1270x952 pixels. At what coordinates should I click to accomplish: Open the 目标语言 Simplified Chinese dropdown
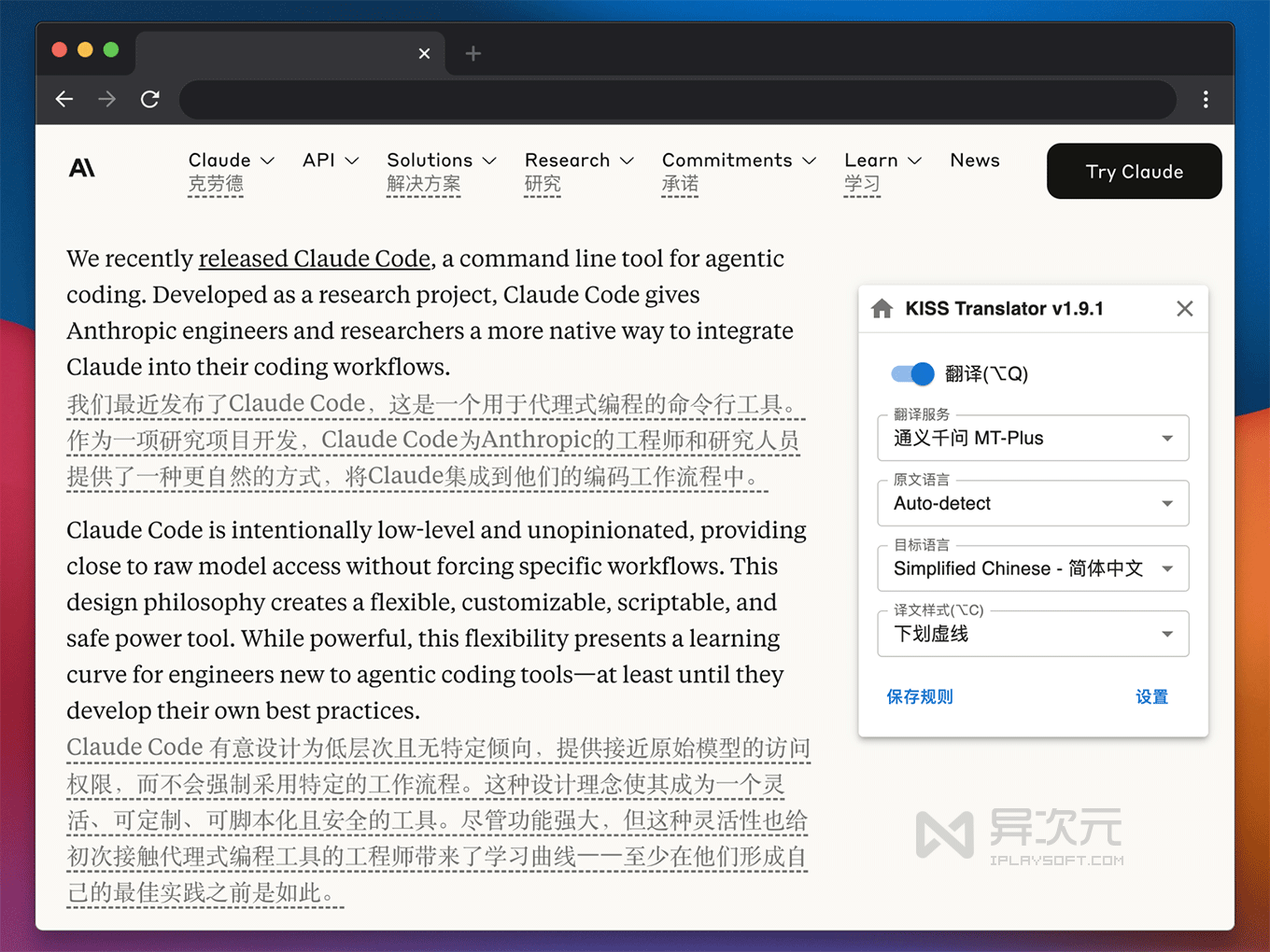[x=1032, y=568]
